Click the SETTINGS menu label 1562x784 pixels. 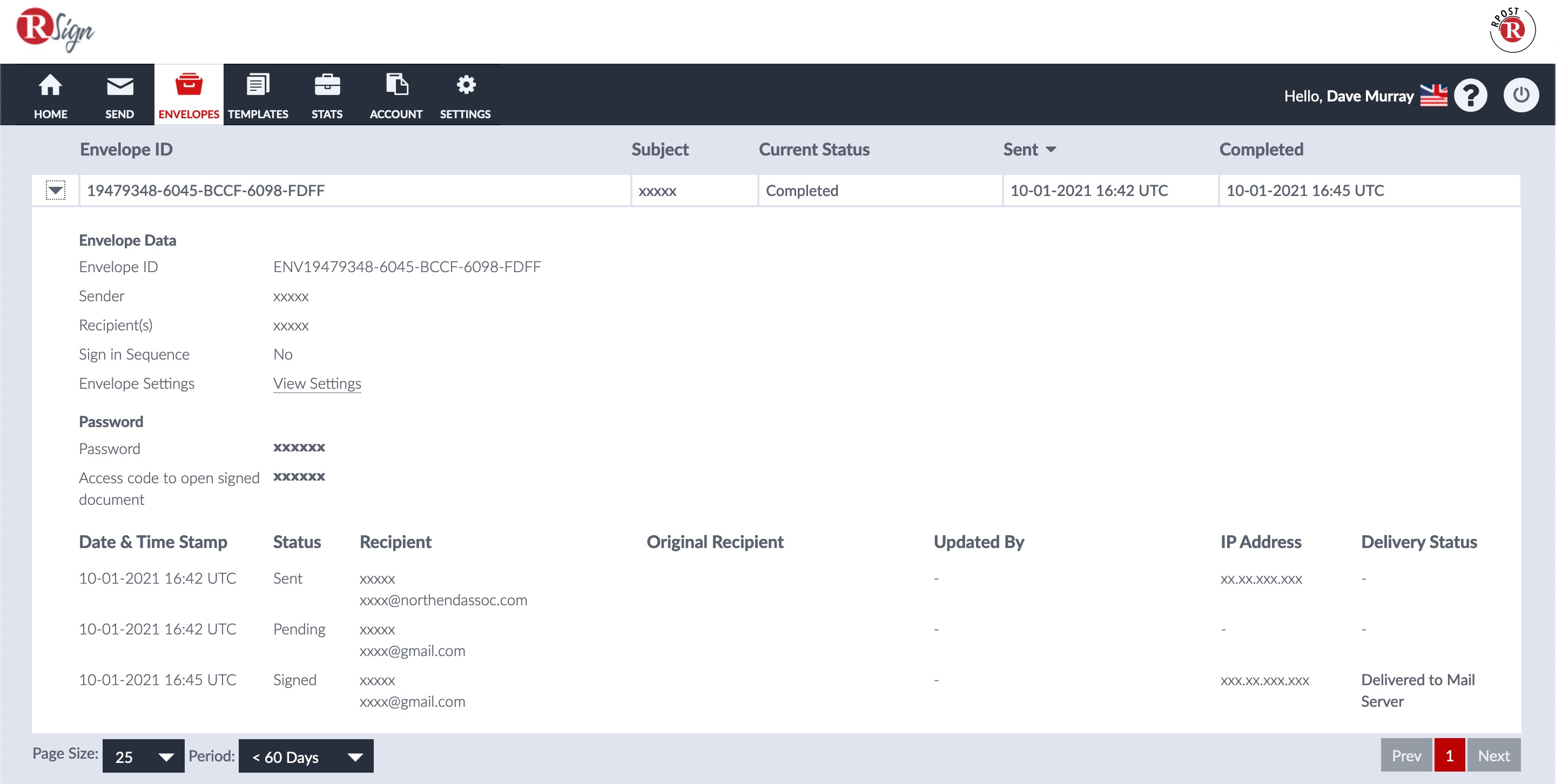(465, 114)
